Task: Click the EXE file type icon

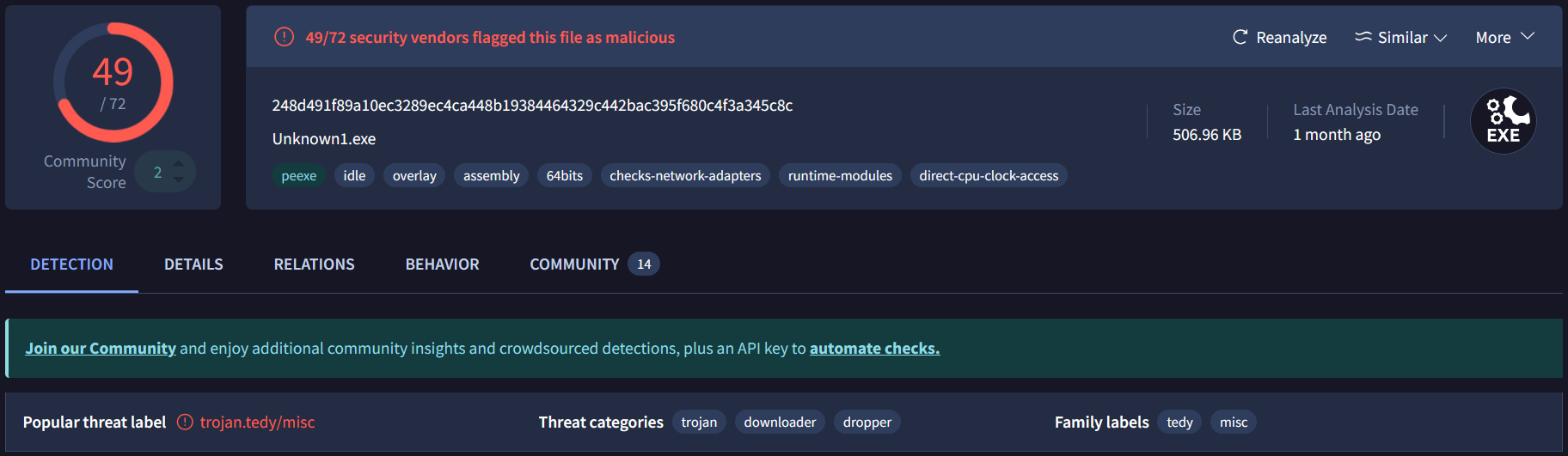Action: (x=1504, y=121)
